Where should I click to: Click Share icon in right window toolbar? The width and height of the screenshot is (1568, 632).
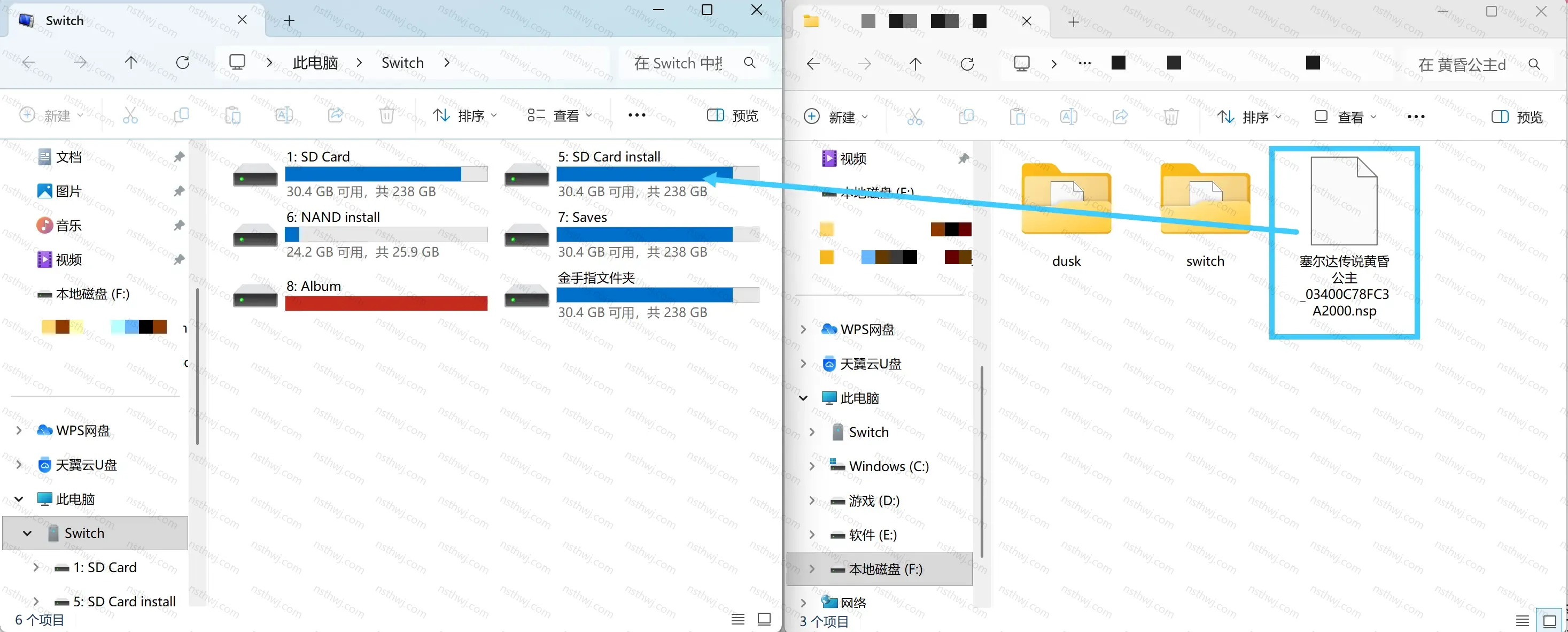[1120, 117]
